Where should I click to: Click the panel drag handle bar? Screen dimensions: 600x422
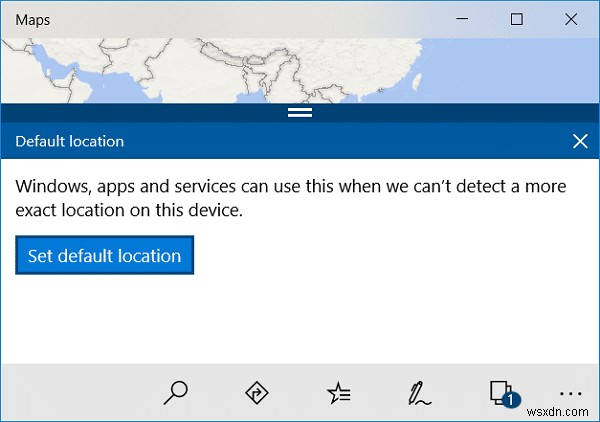tap(300, 112)
